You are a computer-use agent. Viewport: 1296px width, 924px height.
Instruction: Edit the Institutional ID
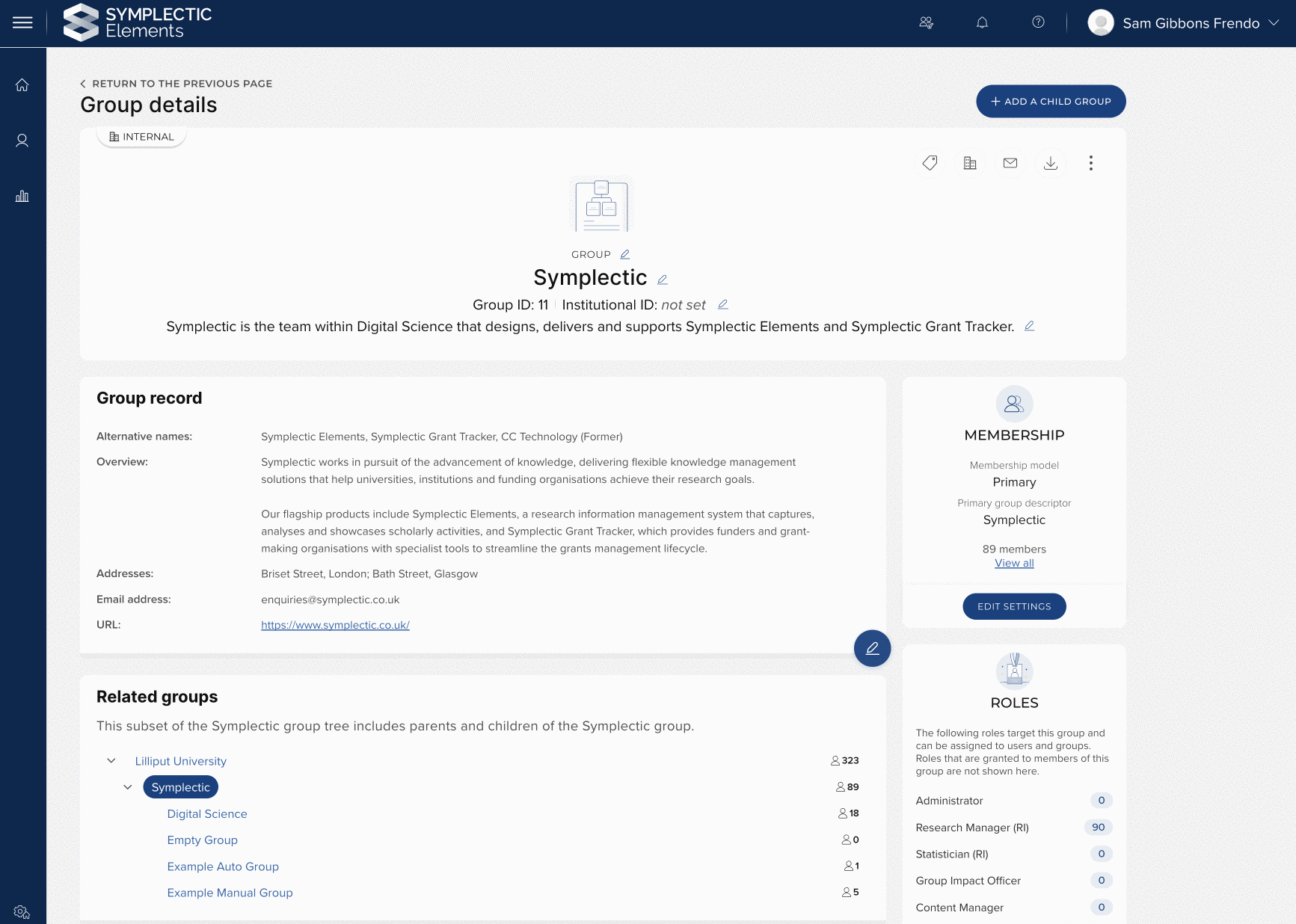722,304
